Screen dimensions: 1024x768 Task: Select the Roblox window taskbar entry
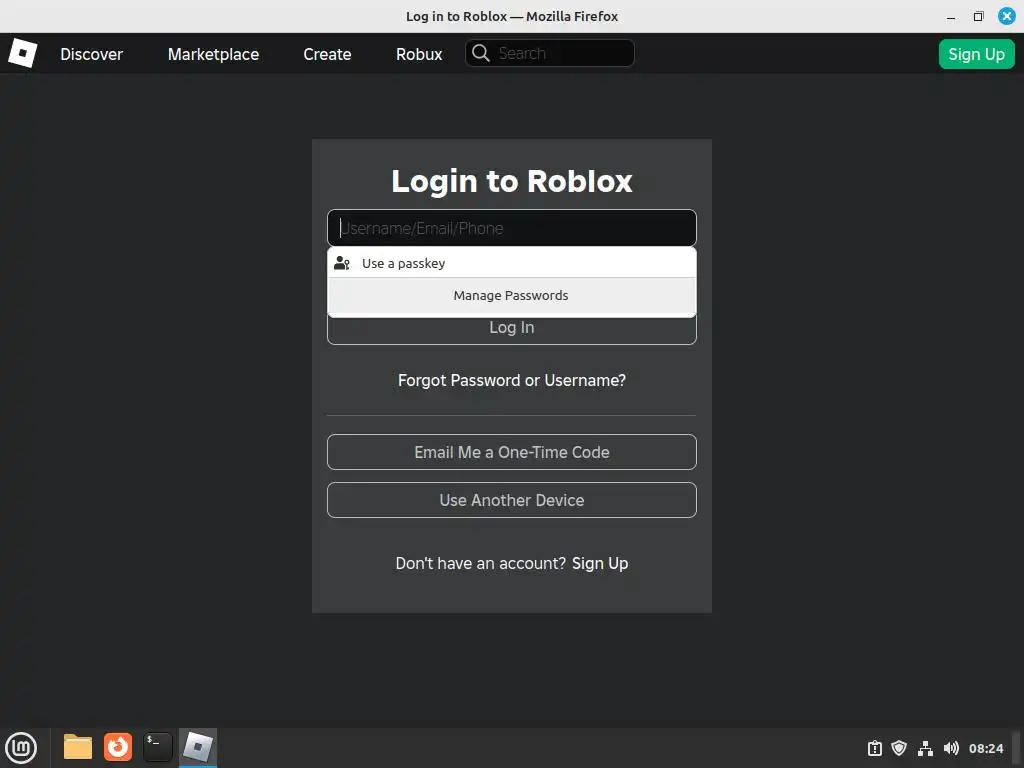click(198, 747)
